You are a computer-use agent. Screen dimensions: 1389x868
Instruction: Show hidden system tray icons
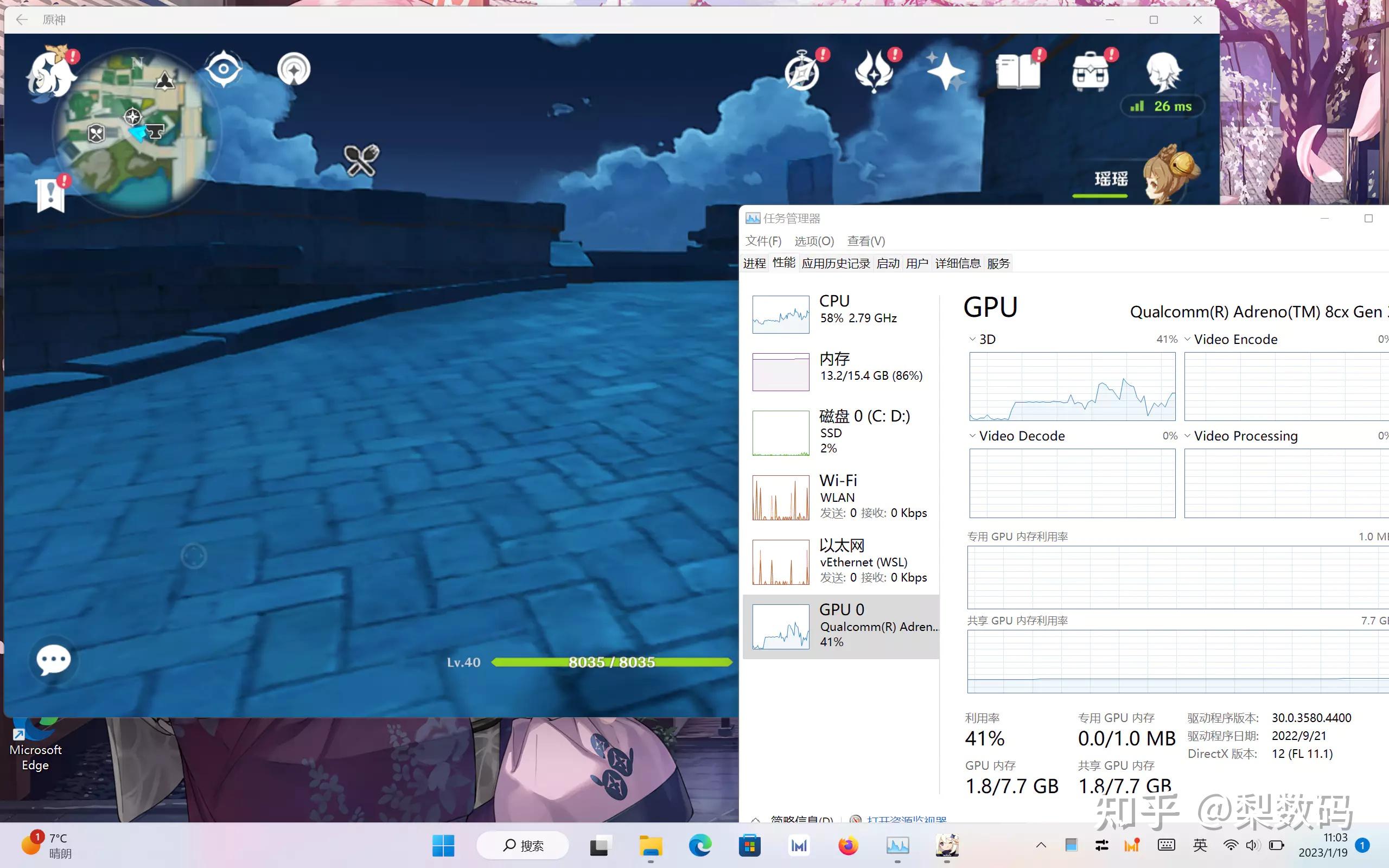[1041, 845]
